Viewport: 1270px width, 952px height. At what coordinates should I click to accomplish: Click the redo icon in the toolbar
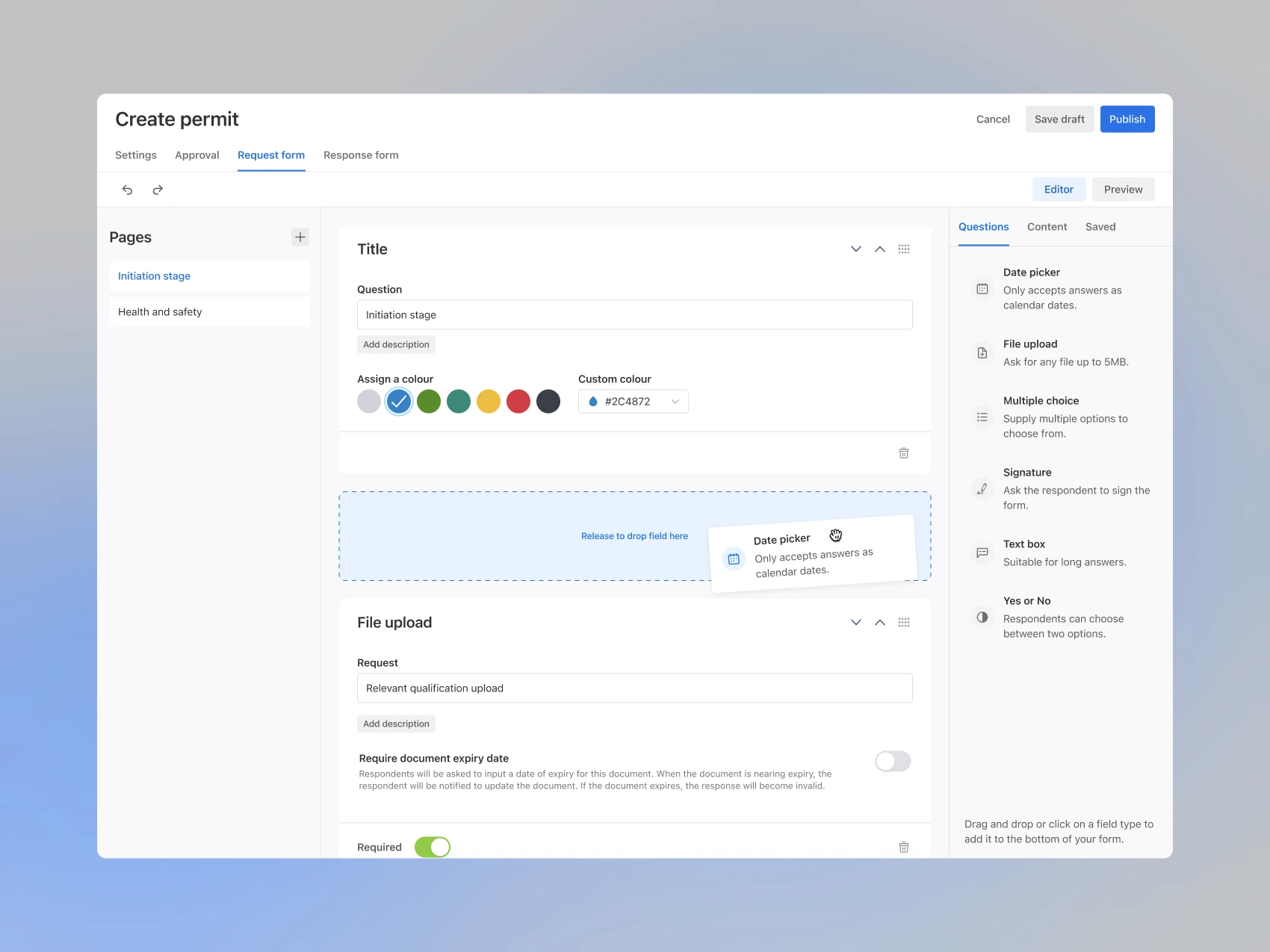(x=157, y=190)
